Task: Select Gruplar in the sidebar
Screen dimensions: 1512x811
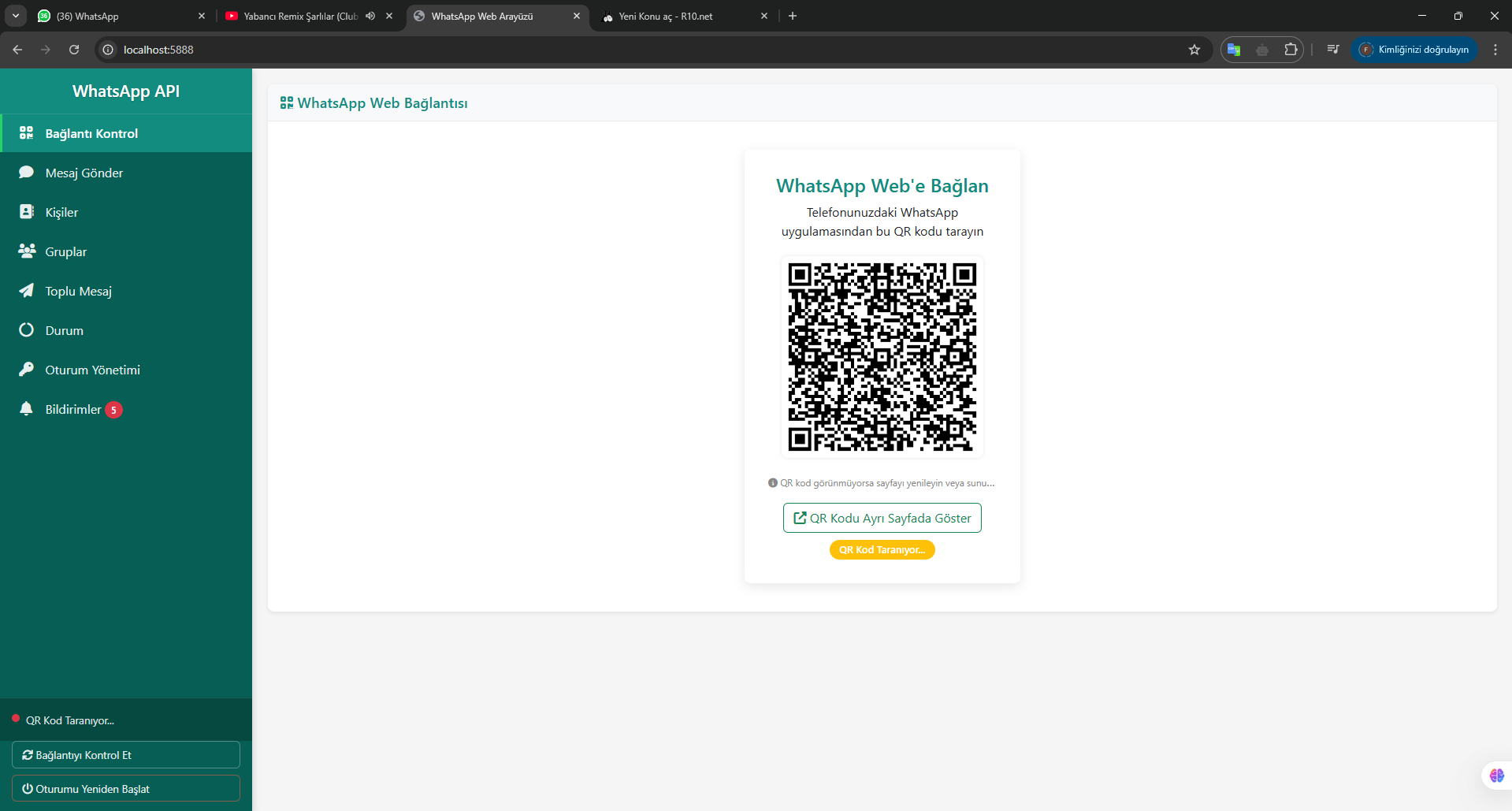Action: tap(126, 251)
